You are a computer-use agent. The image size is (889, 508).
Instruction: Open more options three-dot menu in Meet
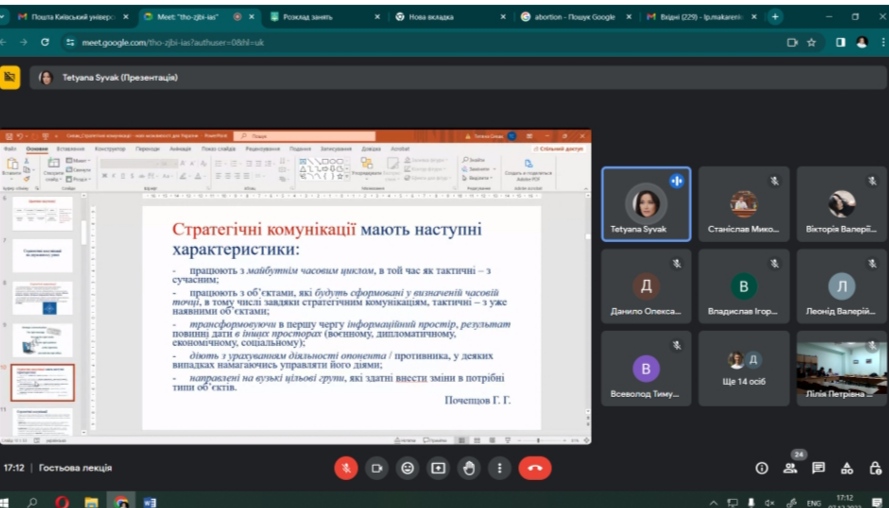pos(499,467)
